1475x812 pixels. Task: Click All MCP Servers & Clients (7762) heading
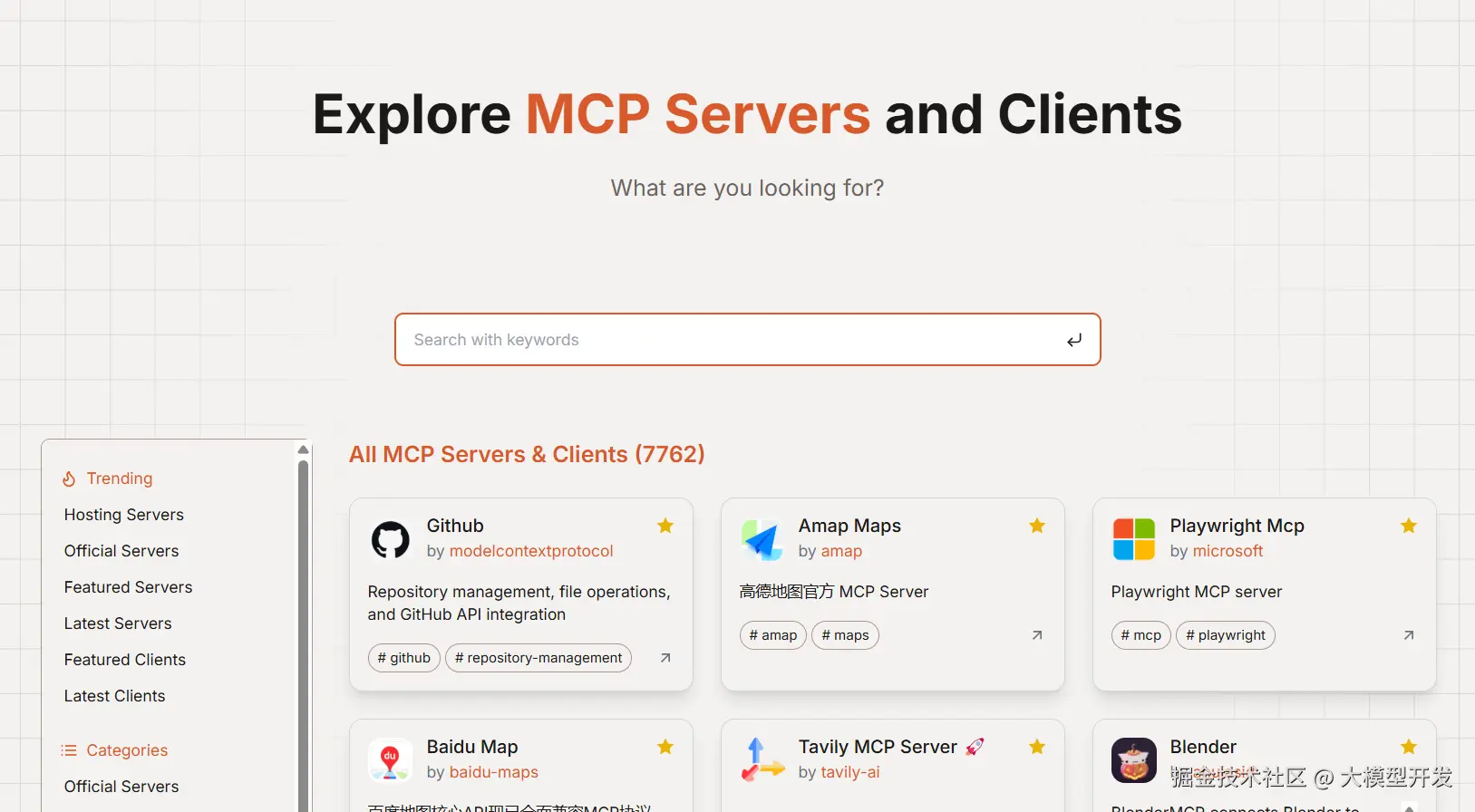pos(527,454)
